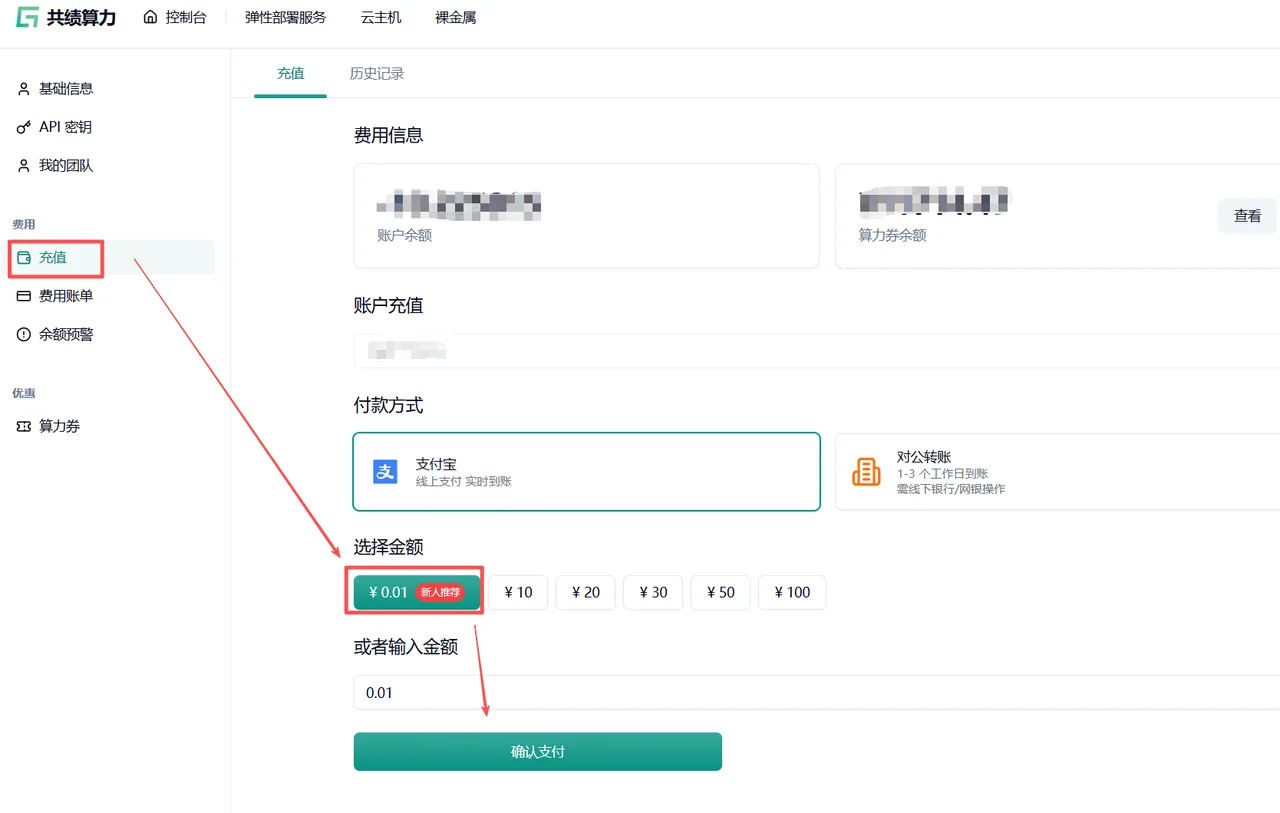Click the 账户充值 heading
Image resolution: width=1280 pixels, height=813 pixels.
pyautogui.click(x=389, y=306)
